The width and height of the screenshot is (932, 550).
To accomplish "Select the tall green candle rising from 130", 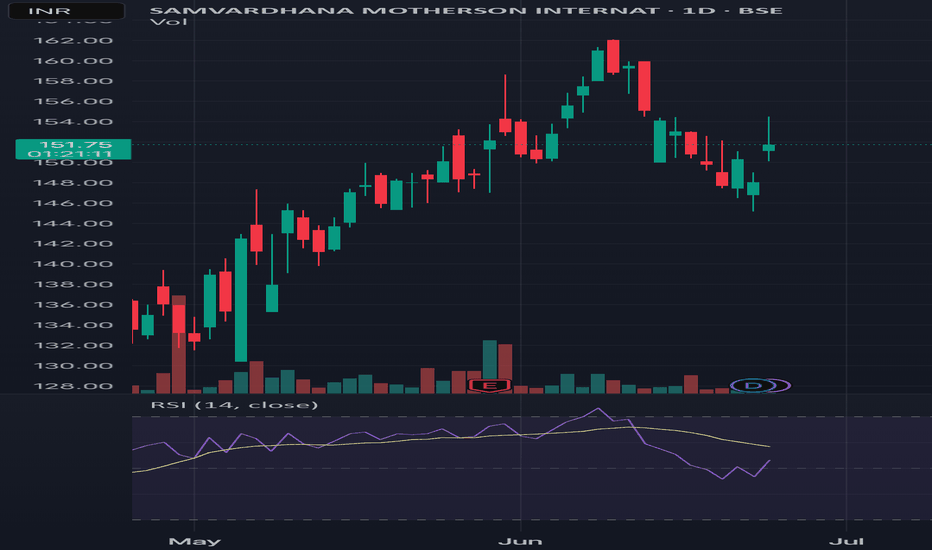I will pyautogui.click(x=241, y=298).
